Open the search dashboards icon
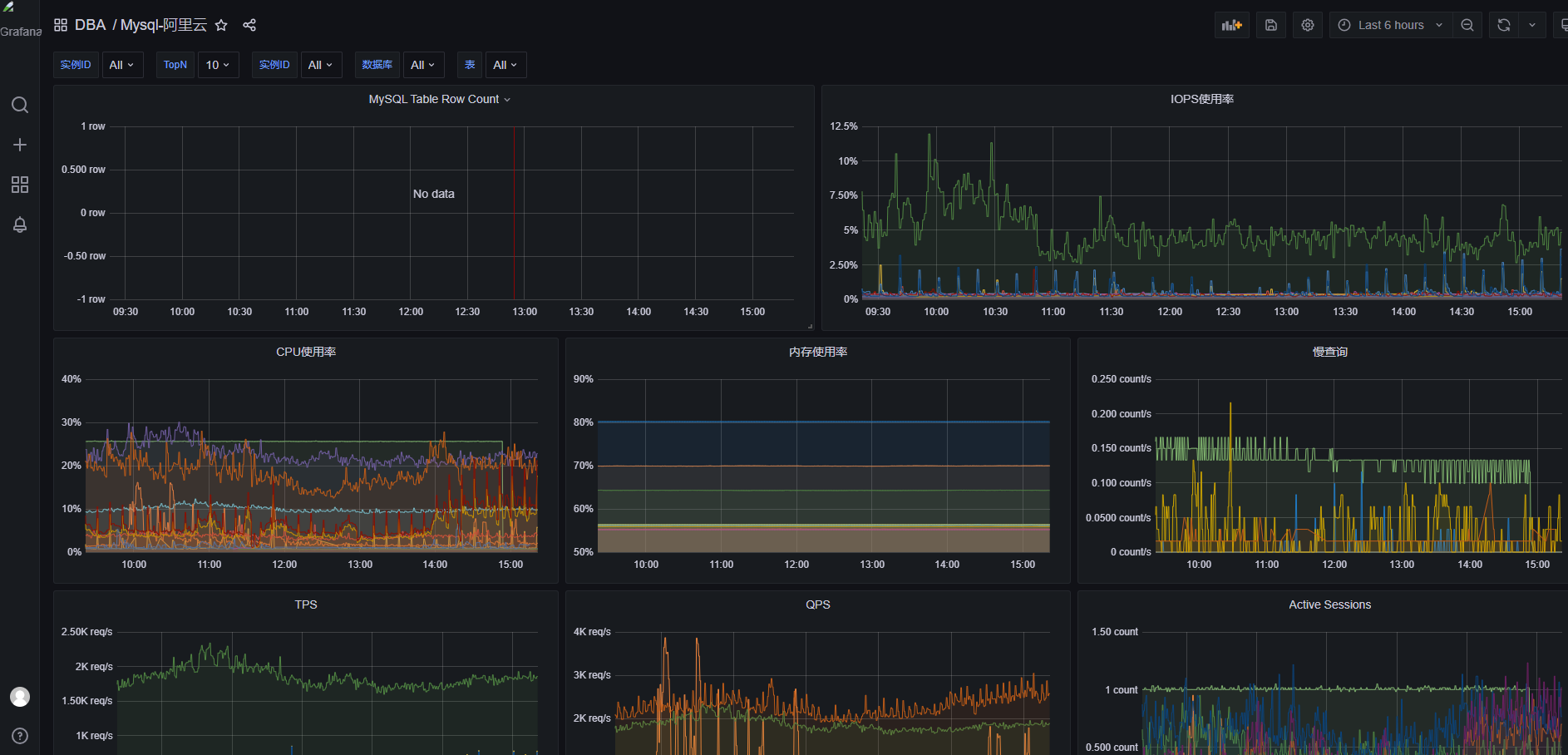Viewport: 1568px width, 755px height. (x=20, y=105)
